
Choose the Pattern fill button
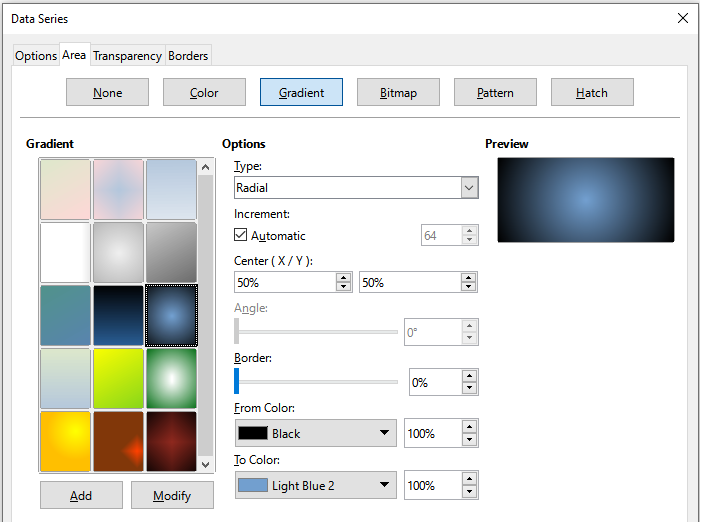[x=495, y=93]
